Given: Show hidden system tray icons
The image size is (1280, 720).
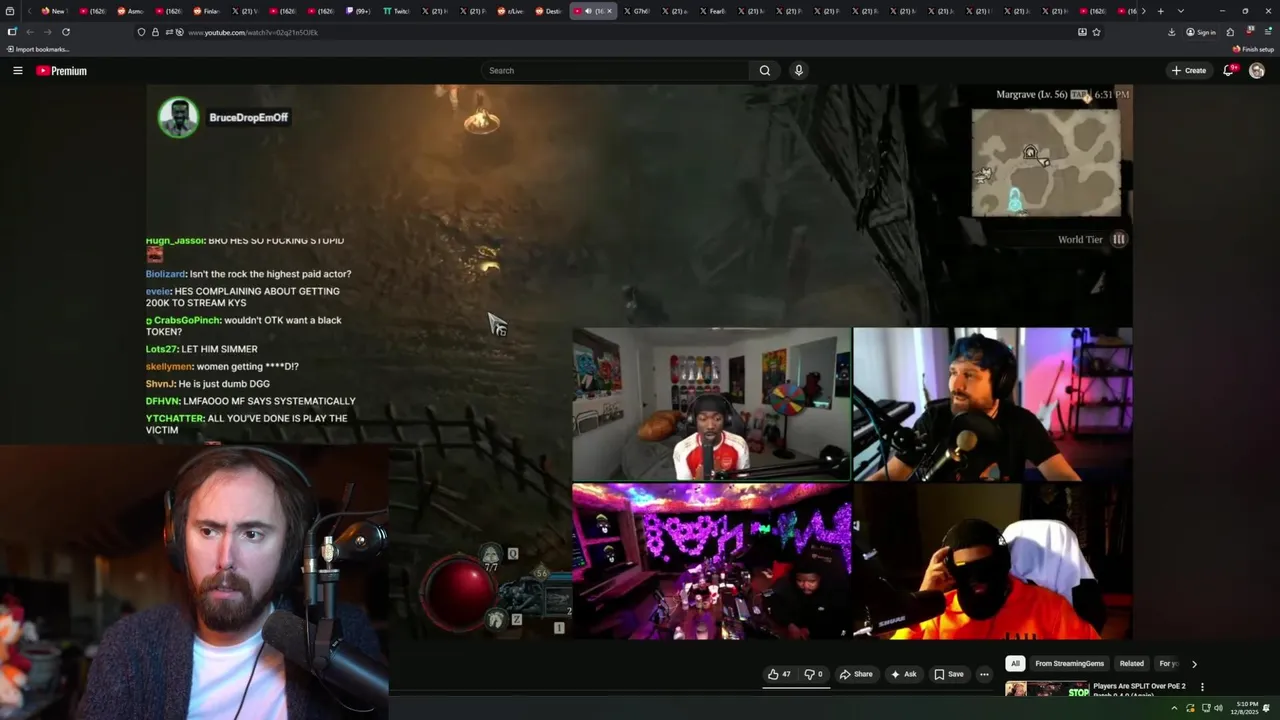Looking at the screenshot, I should [x=1174, y=708].
